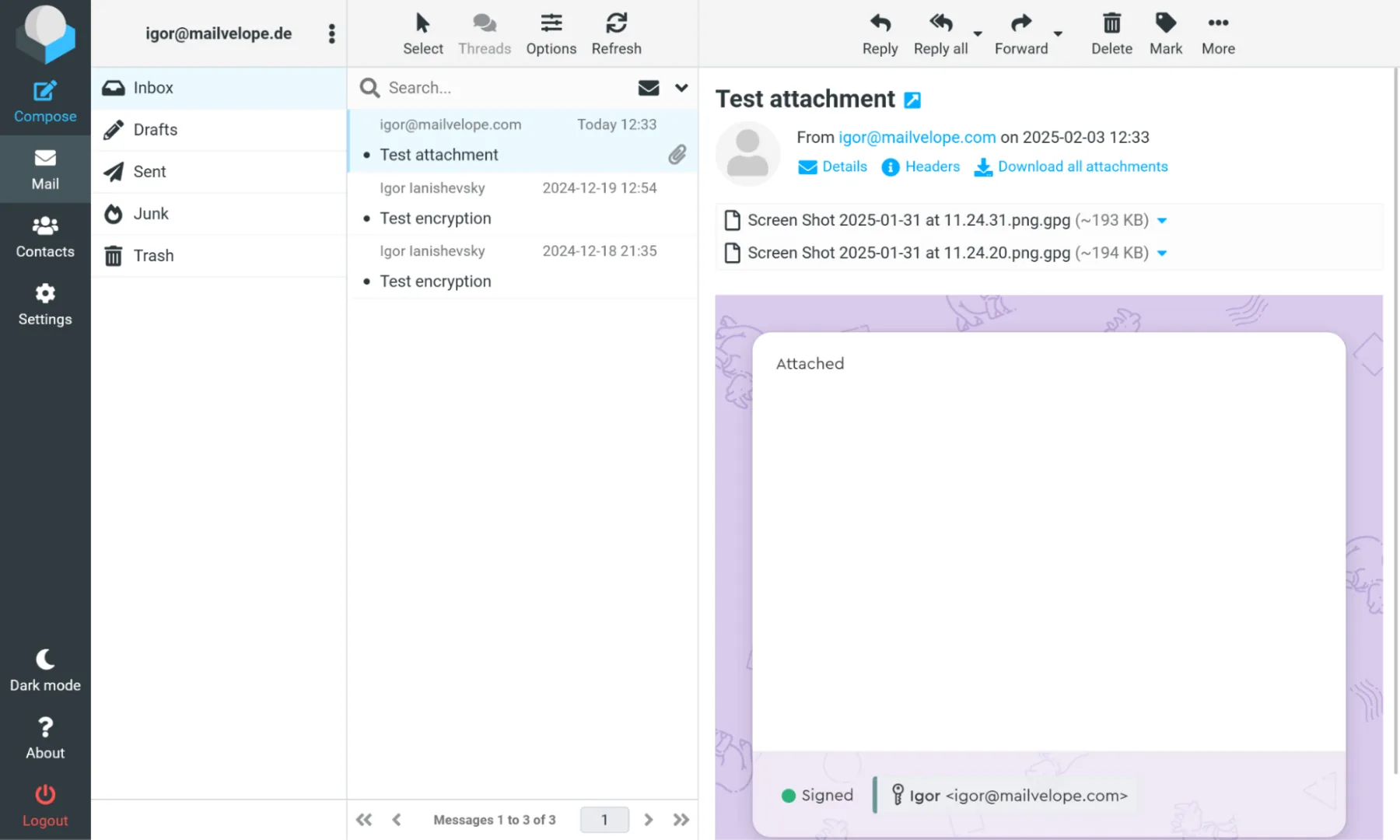Jump to the last page of messages
This screenshot has width=1400, height=840.
(681, 819)
